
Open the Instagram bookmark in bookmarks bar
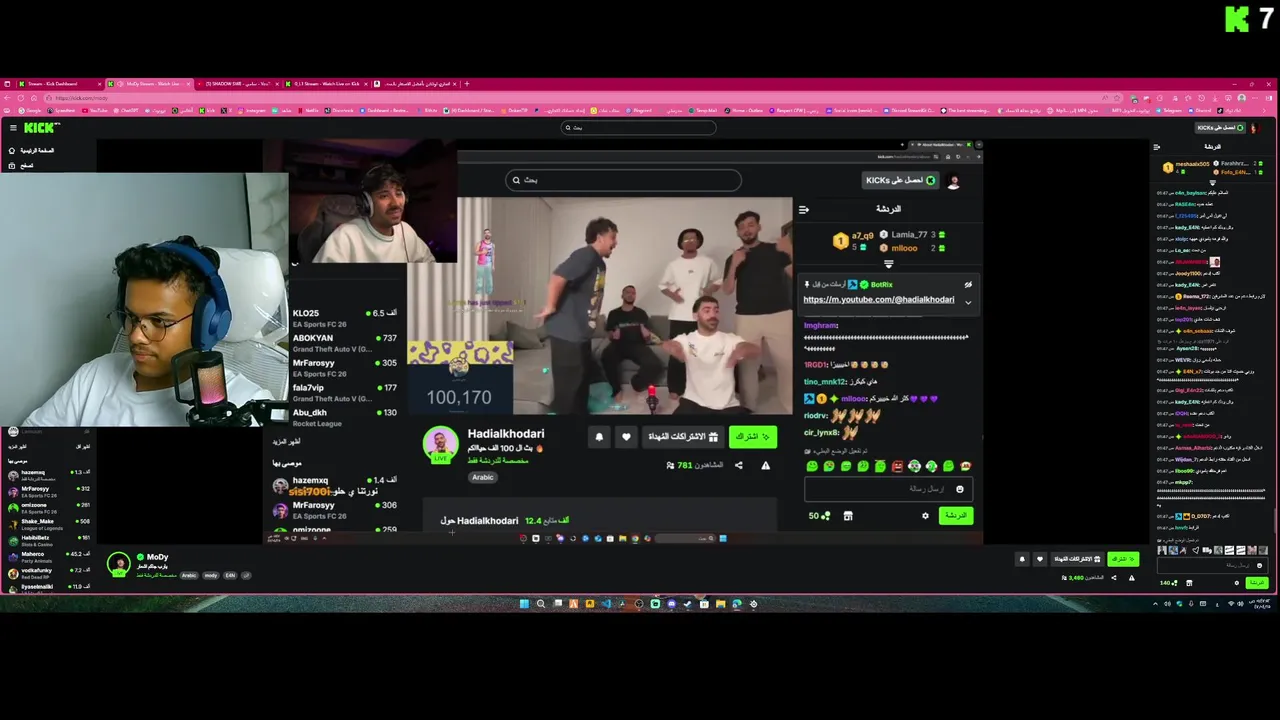tap(254, 110)
